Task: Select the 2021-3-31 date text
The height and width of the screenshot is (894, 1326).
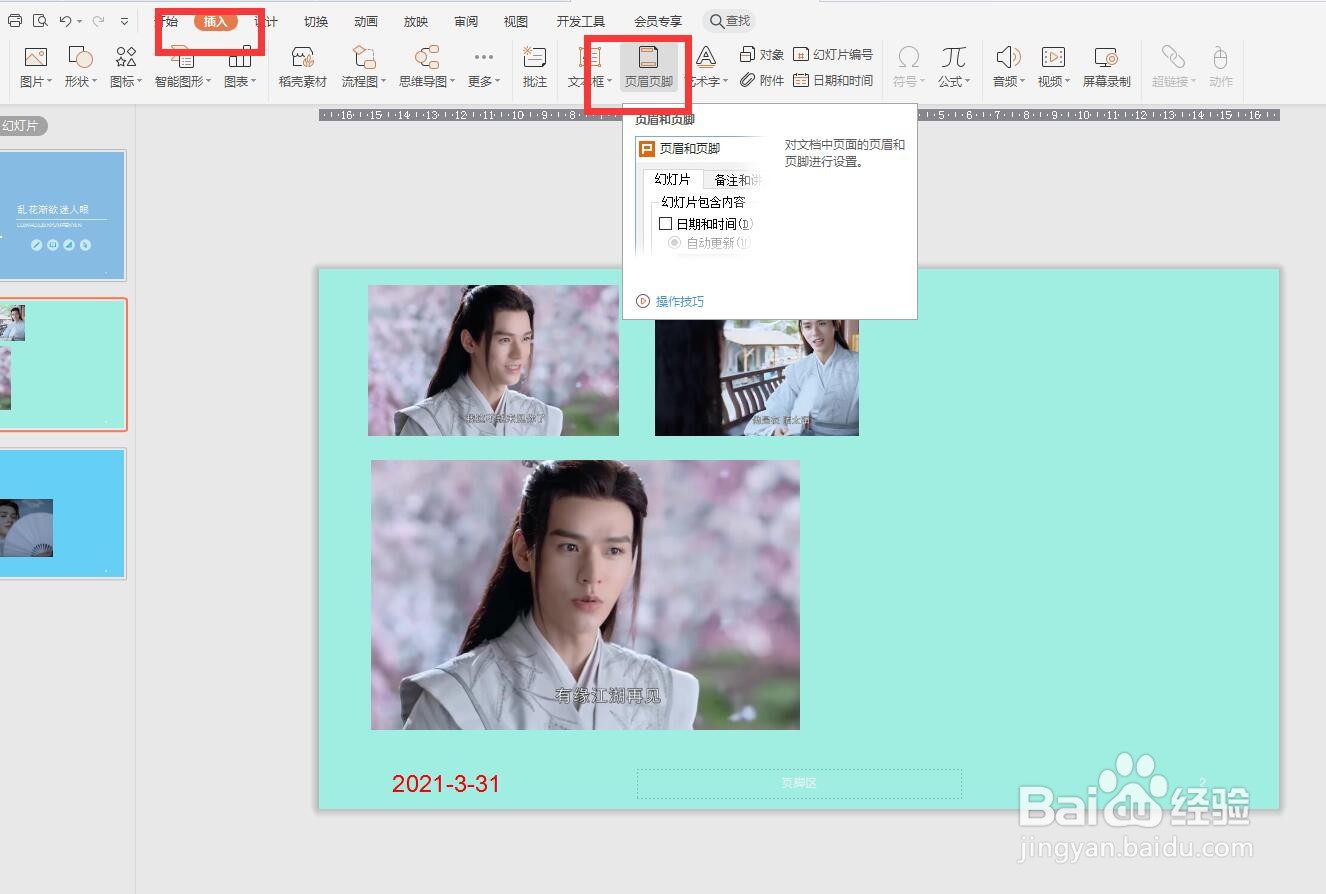Action: (446, 784)
